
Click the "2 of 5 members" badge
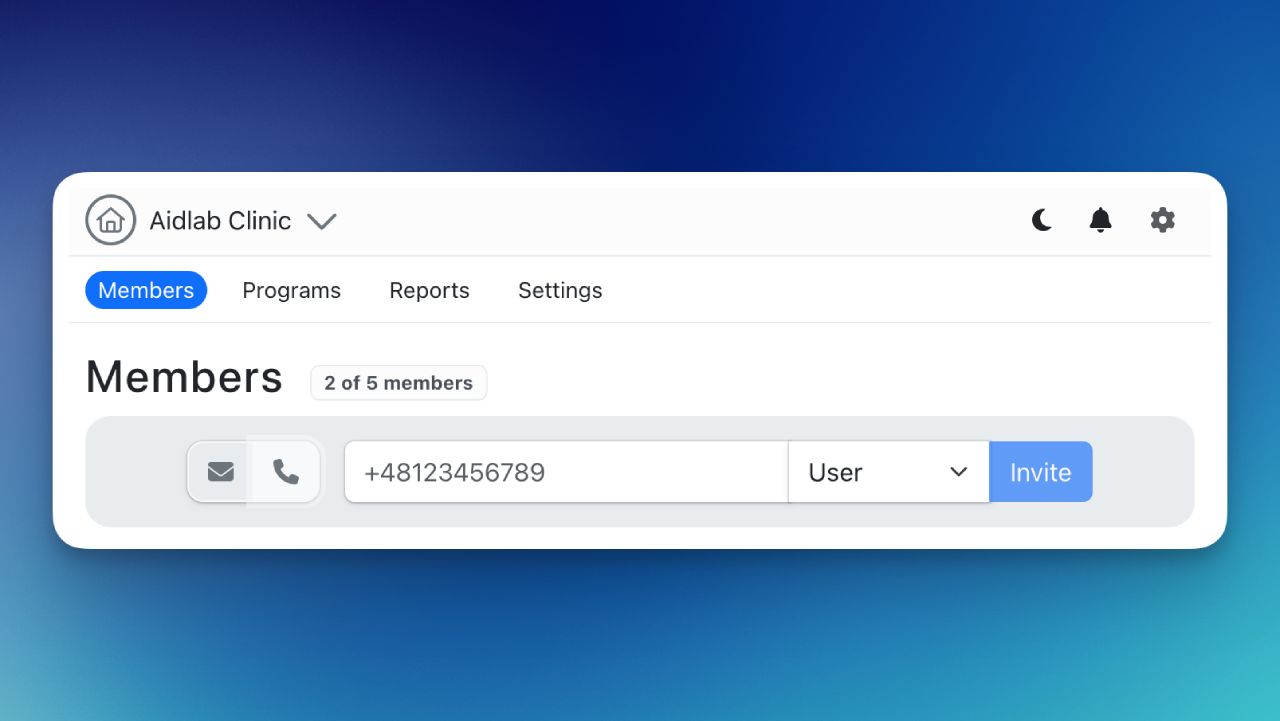pos(398,383)
